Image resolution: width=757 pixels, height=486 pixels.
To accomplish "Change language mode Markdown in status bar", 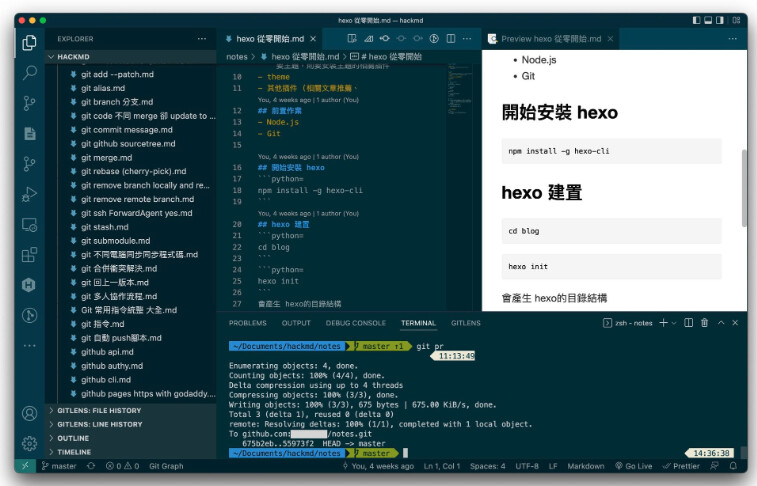I will click(x=586, y=466).
